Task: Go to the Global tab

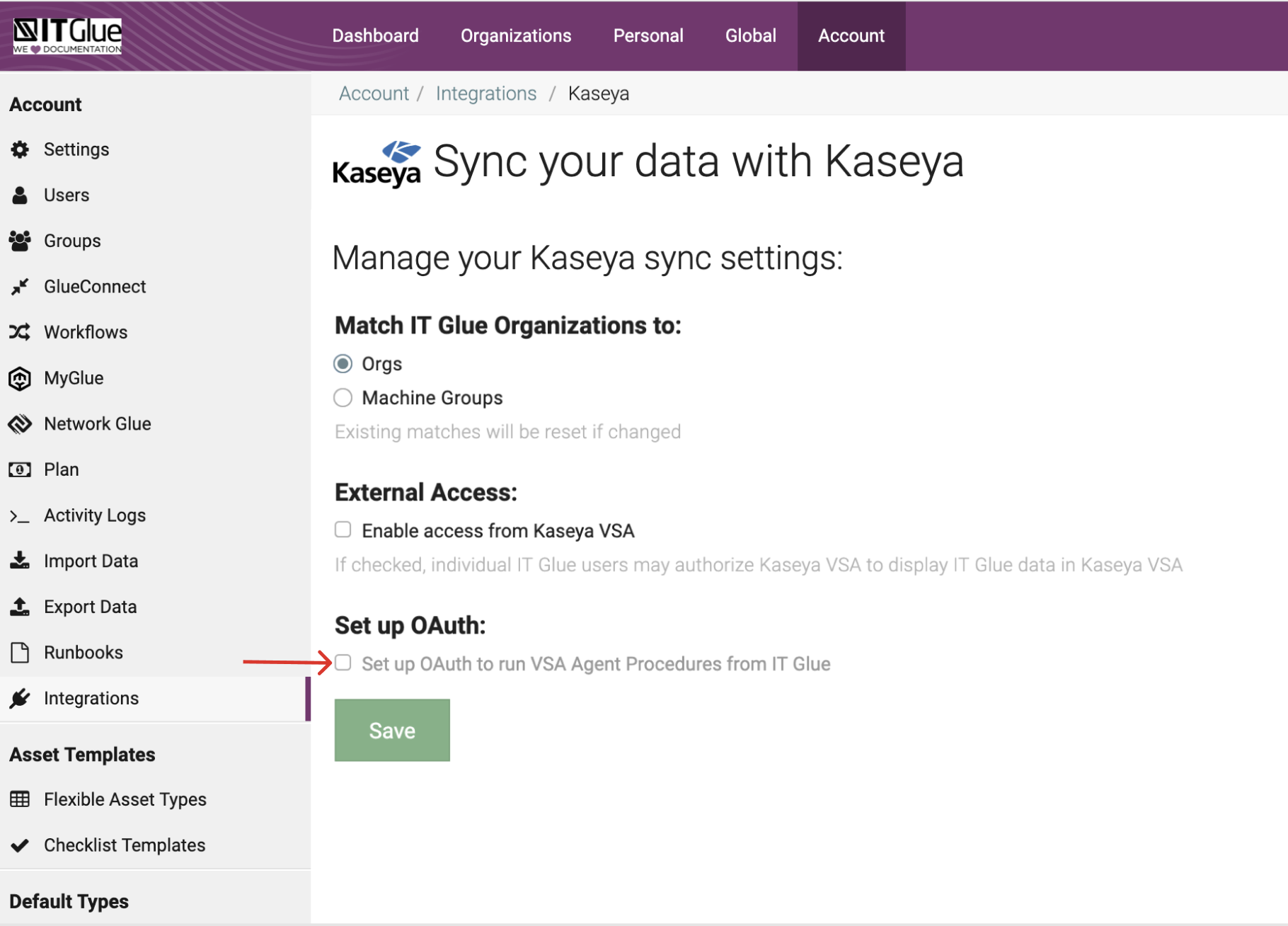Action: click(751, 35)
